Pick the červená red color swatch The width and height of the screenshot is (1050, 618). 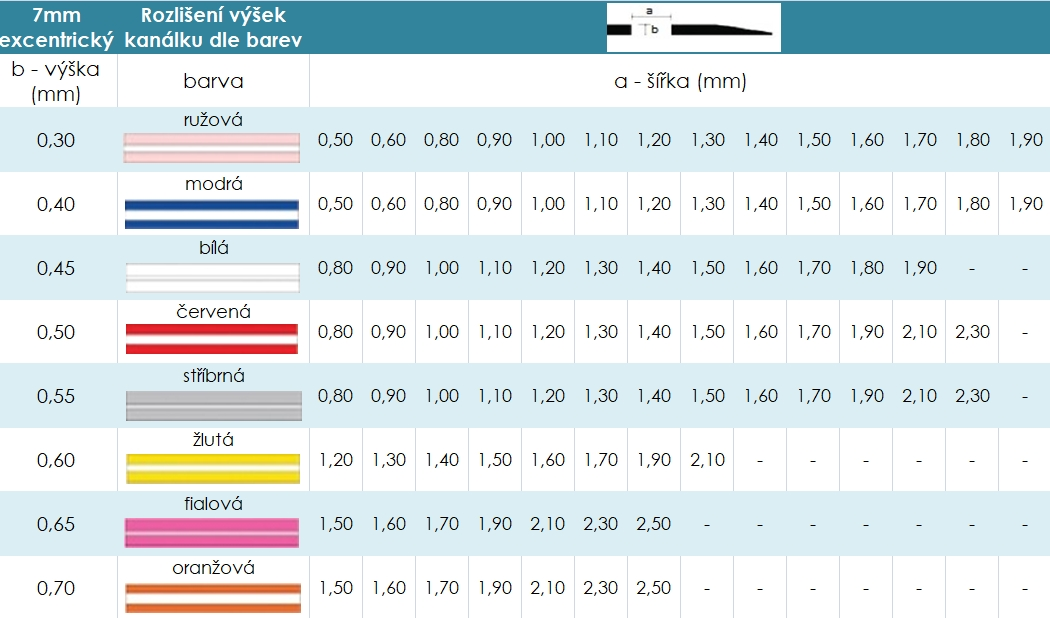(212, 340)
